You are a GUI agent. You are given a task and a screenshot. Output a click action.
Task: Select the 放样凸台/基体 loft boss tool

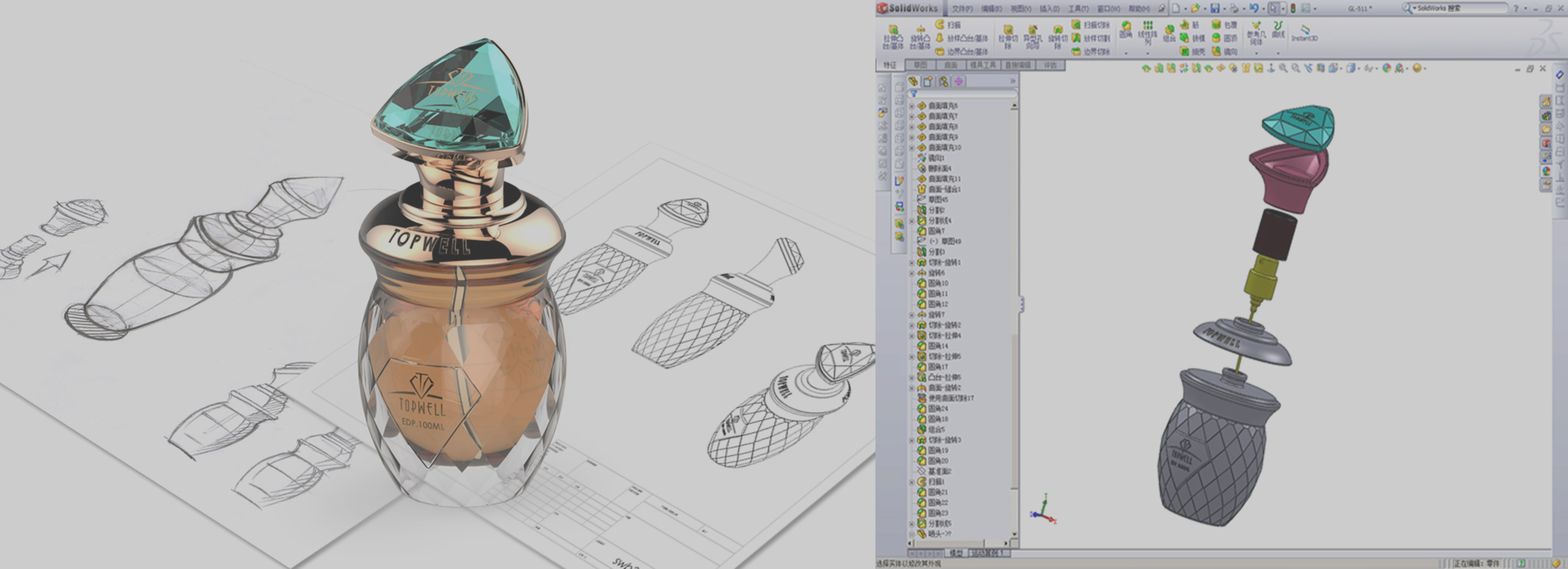[x=962, y=38]
